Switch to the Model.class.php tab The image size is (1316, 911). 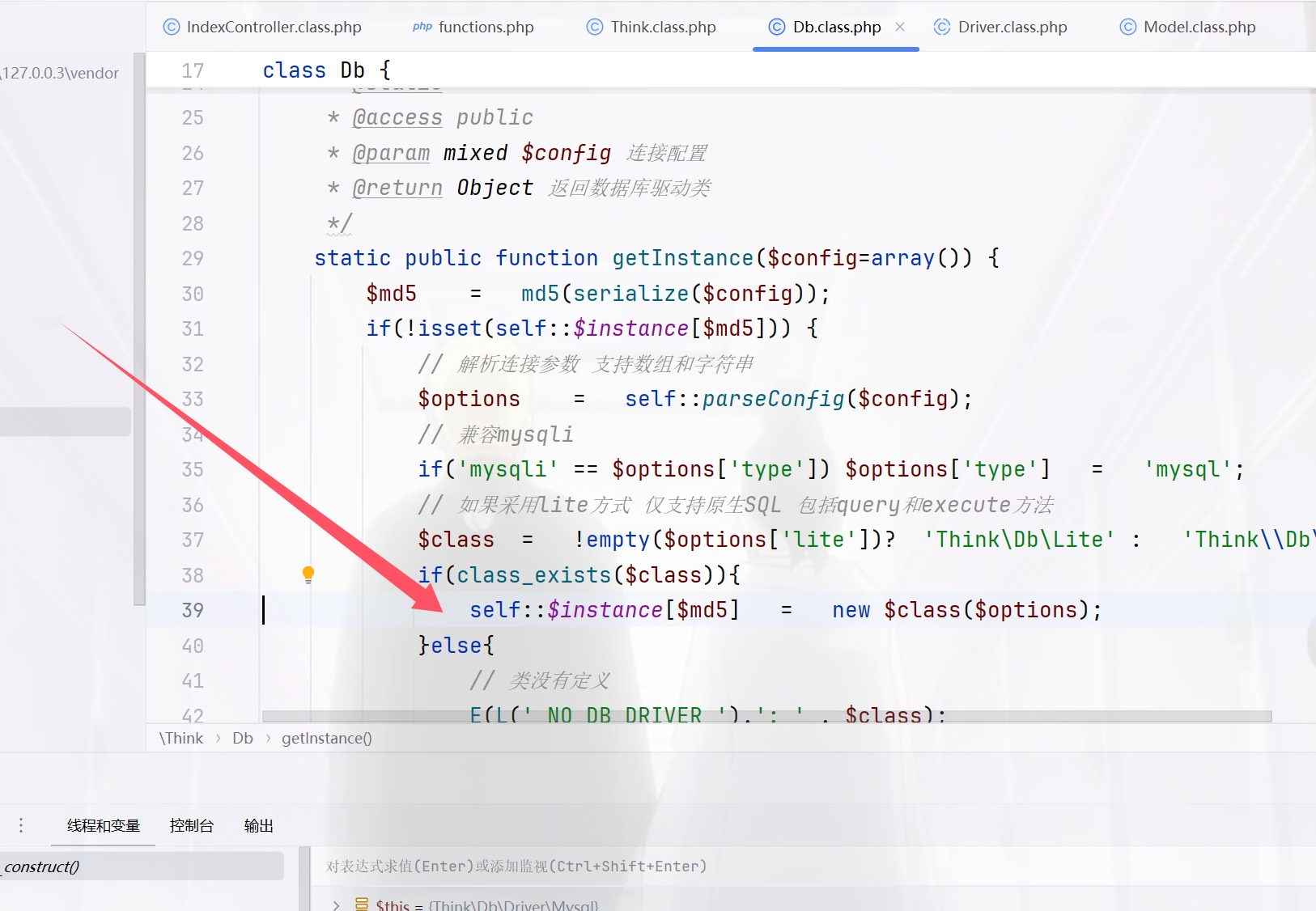click(x=1188, y=27)
